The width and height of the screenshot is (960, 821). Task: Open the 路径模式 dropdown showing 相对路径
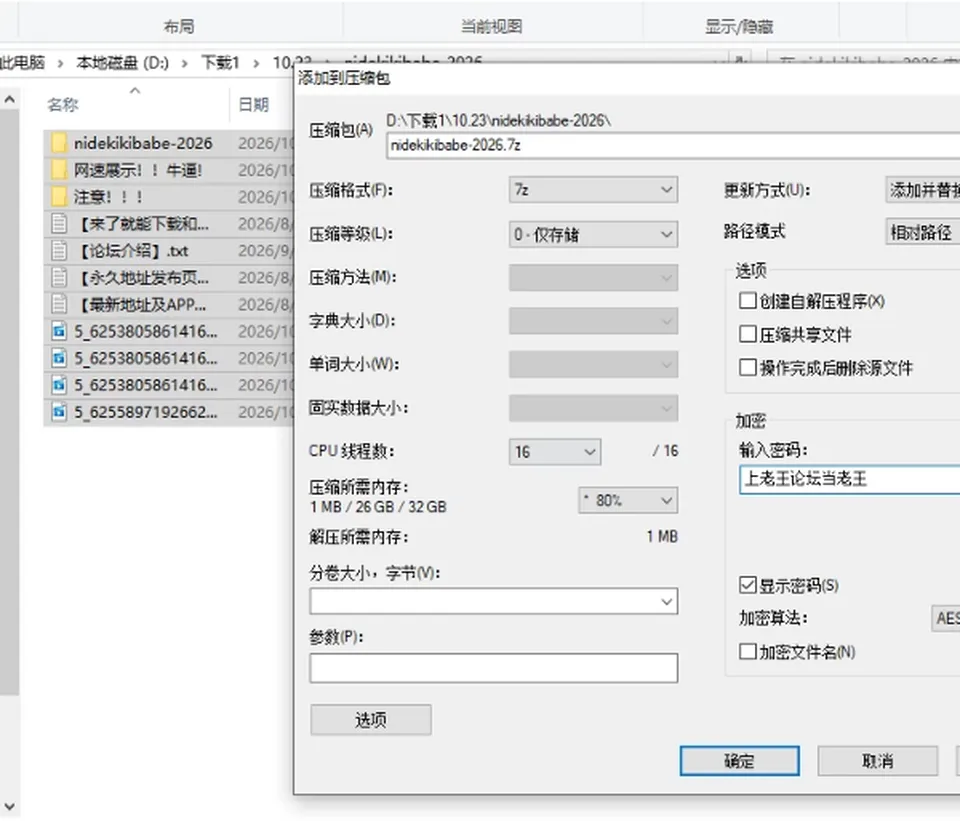pyautogui.click(x=923, y=232)
